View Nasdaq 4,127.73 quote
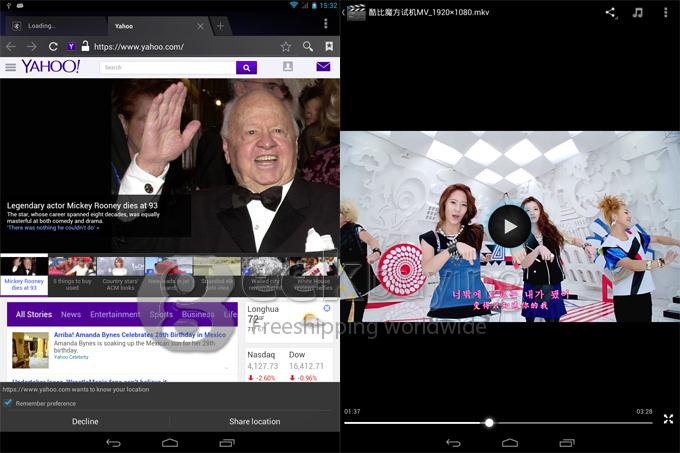Image resolution: width=680 pixels, height=453 pixels. pos(263,366)
